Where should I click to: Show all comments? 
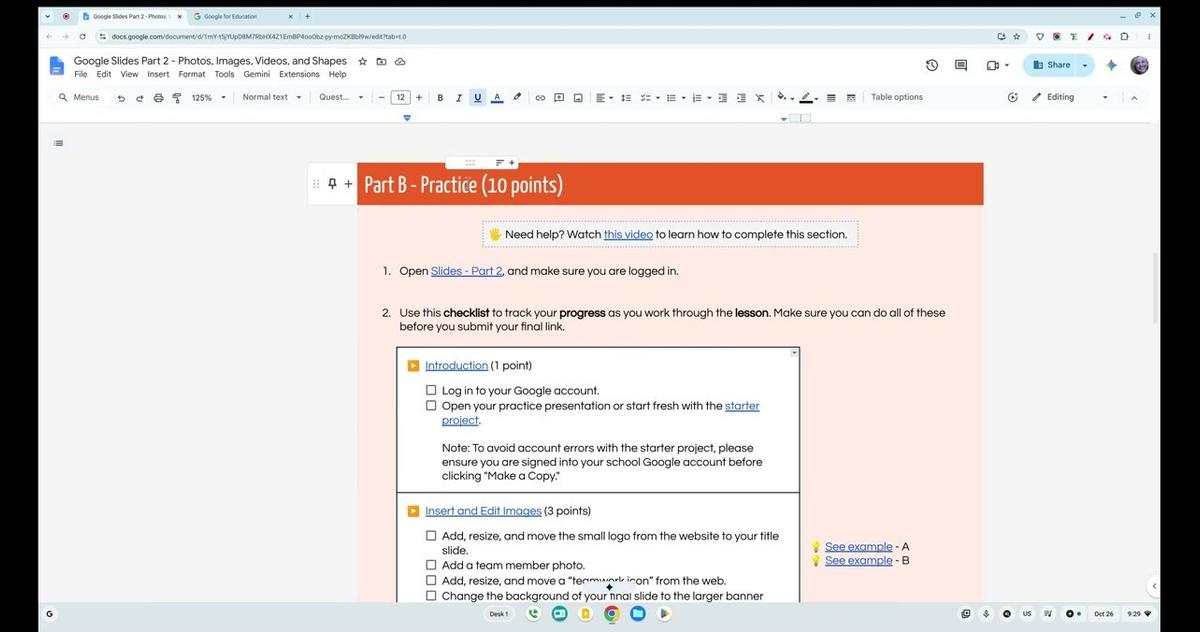961,65
